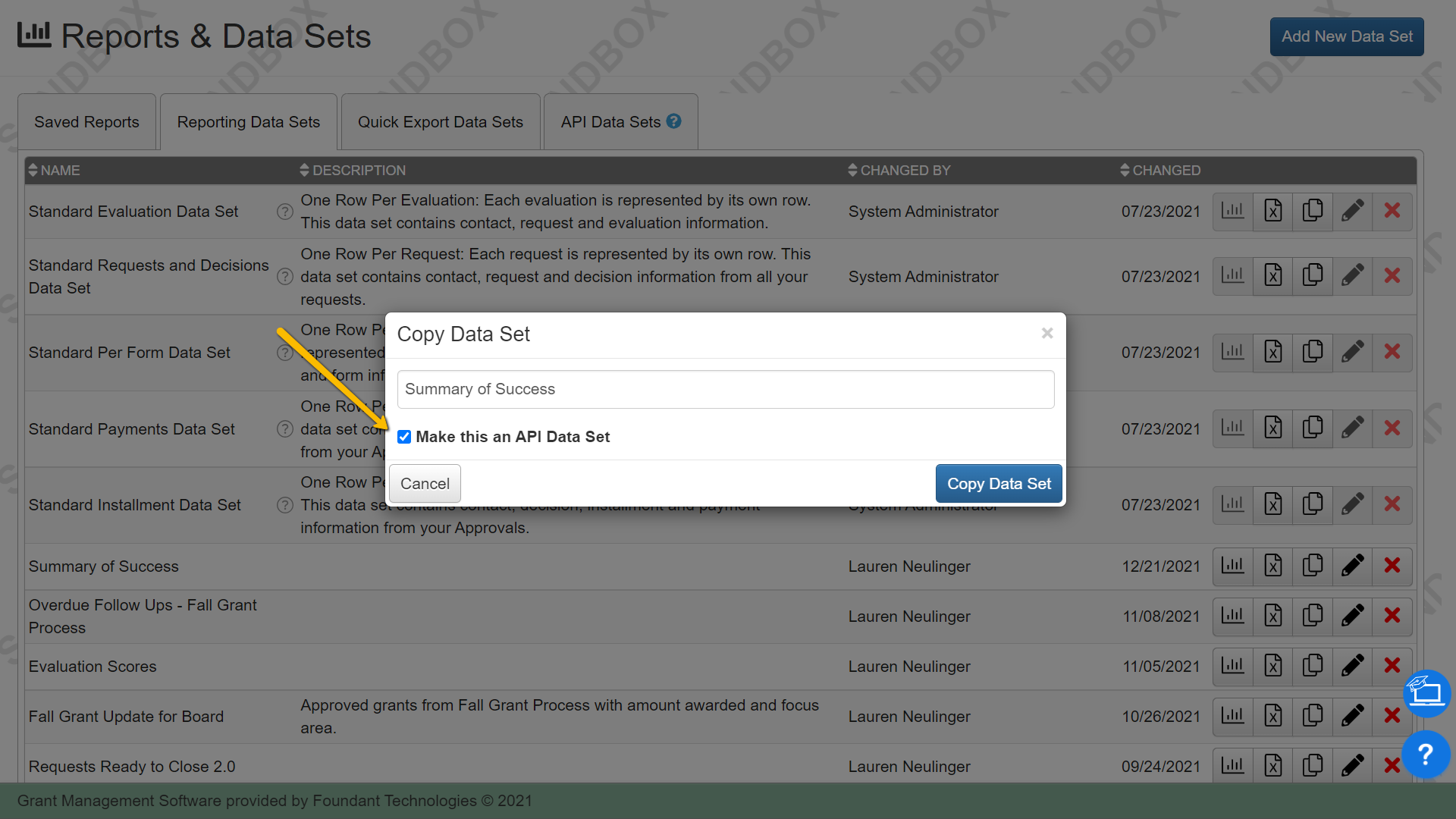
Task: Click Add New Data Set button
Action: [1346, 36]
